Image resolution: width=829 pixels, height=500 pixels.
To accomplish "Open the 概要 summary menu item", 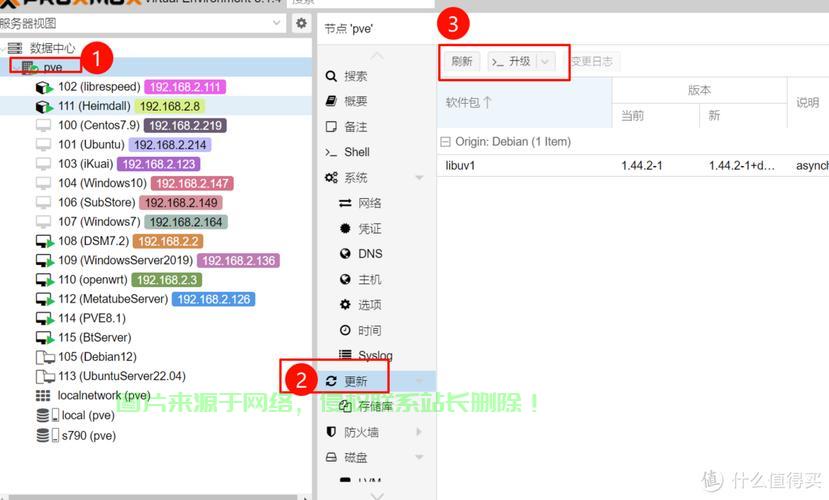I will (x=355, y=101).
